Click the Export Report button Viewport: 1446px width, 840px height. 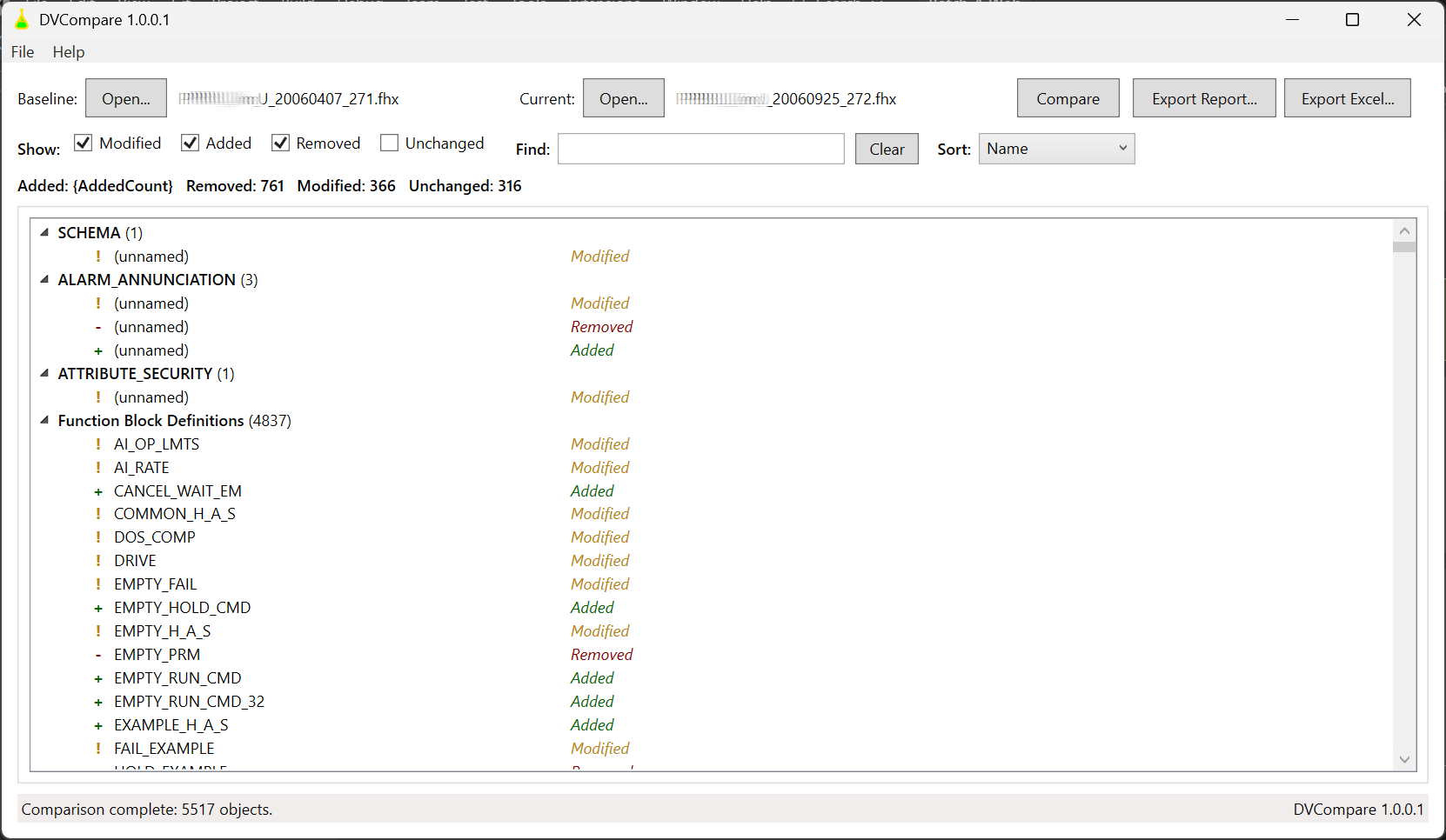click(1204, 98)
